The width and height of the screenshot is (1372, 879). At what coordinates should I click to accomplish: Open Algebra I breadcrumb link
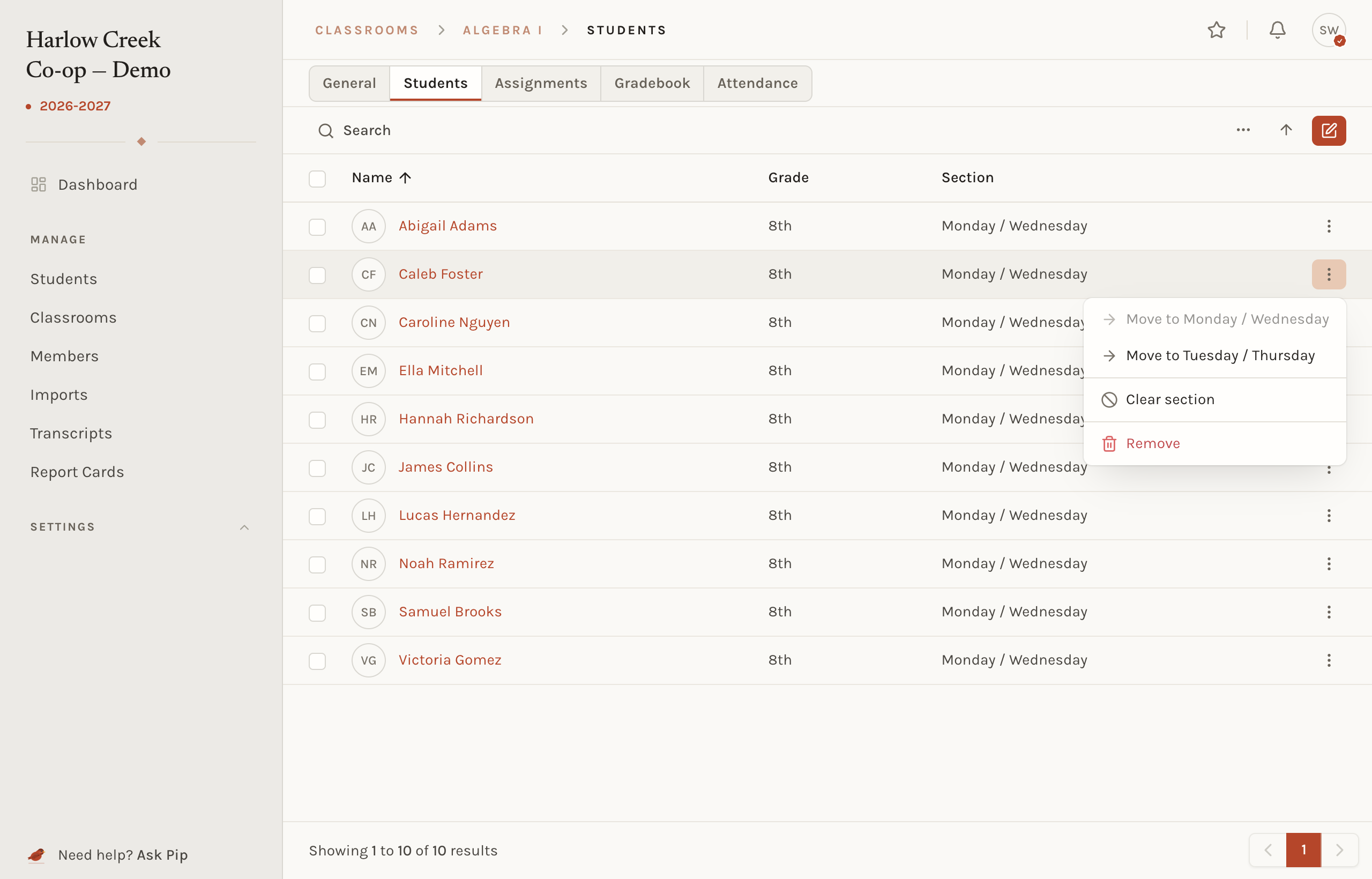503,30
